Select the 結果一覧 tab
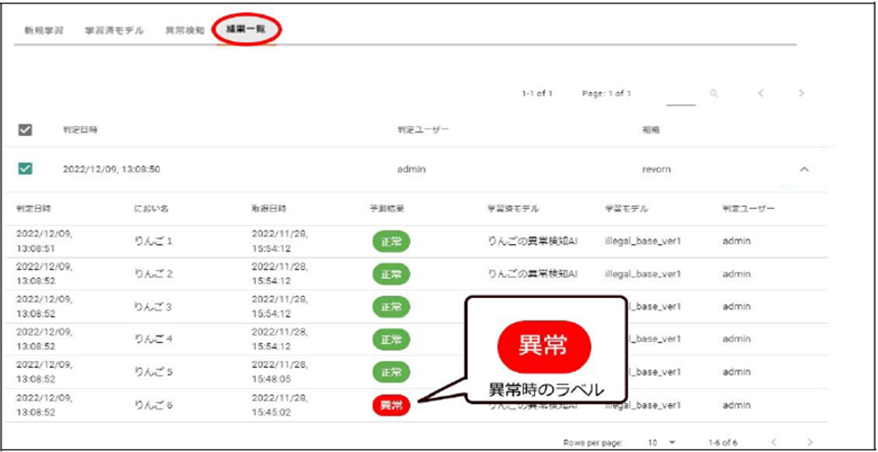Viewport: 878px width, 452px height. coord(246,30)
